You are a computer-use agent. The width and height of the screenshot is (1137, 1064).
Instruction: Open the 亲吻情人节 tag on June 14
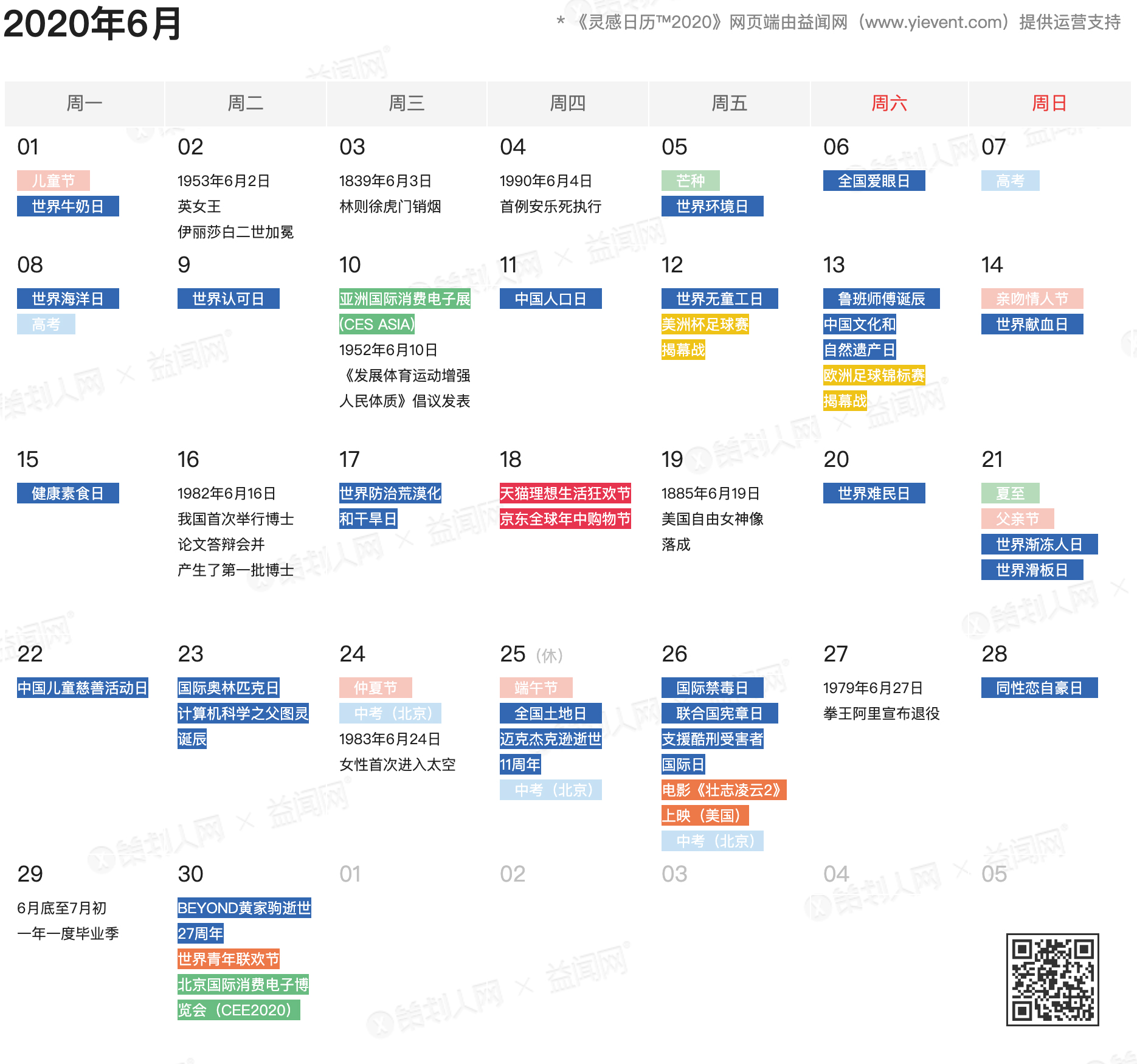point(1032,299)
